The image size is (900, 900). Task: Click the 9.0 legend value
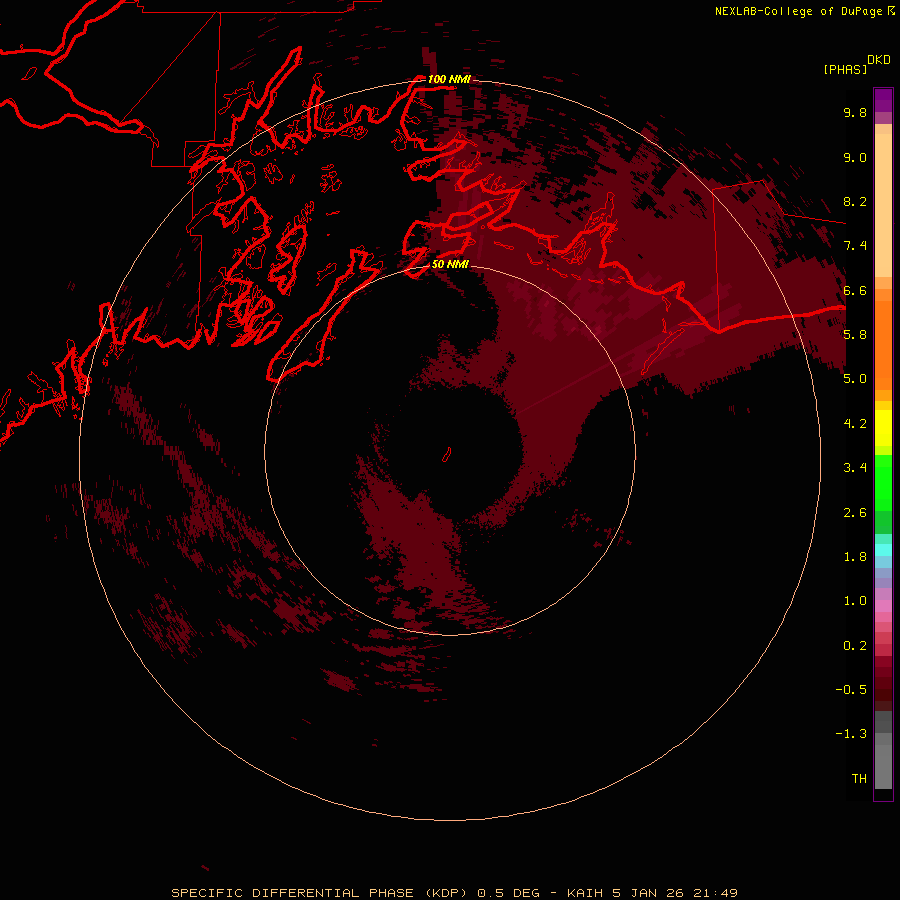coord(855,157)
